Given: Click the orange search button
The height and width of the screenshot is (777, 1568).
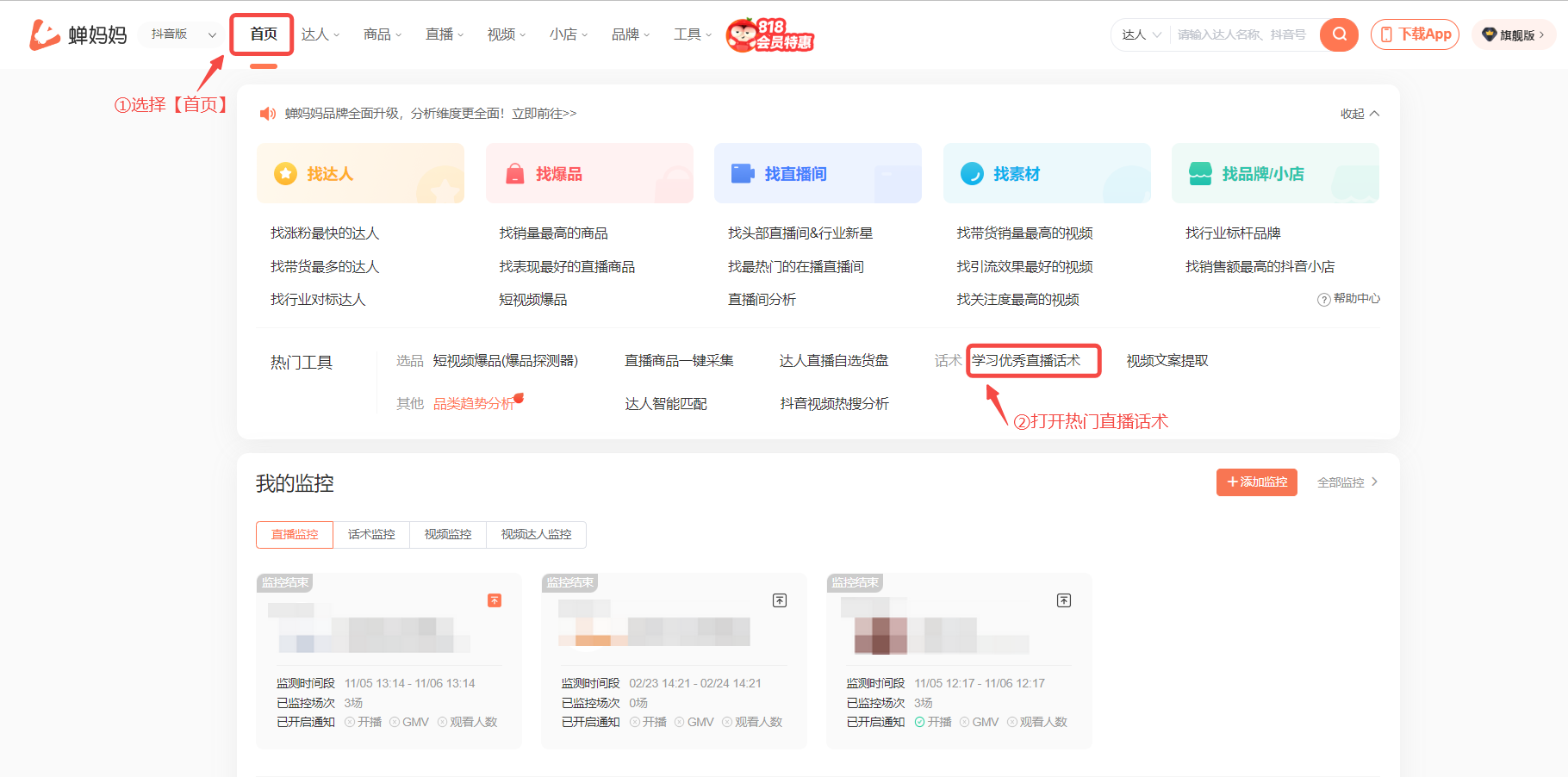Looking at the screenshot, I should tap(1339, 34).
